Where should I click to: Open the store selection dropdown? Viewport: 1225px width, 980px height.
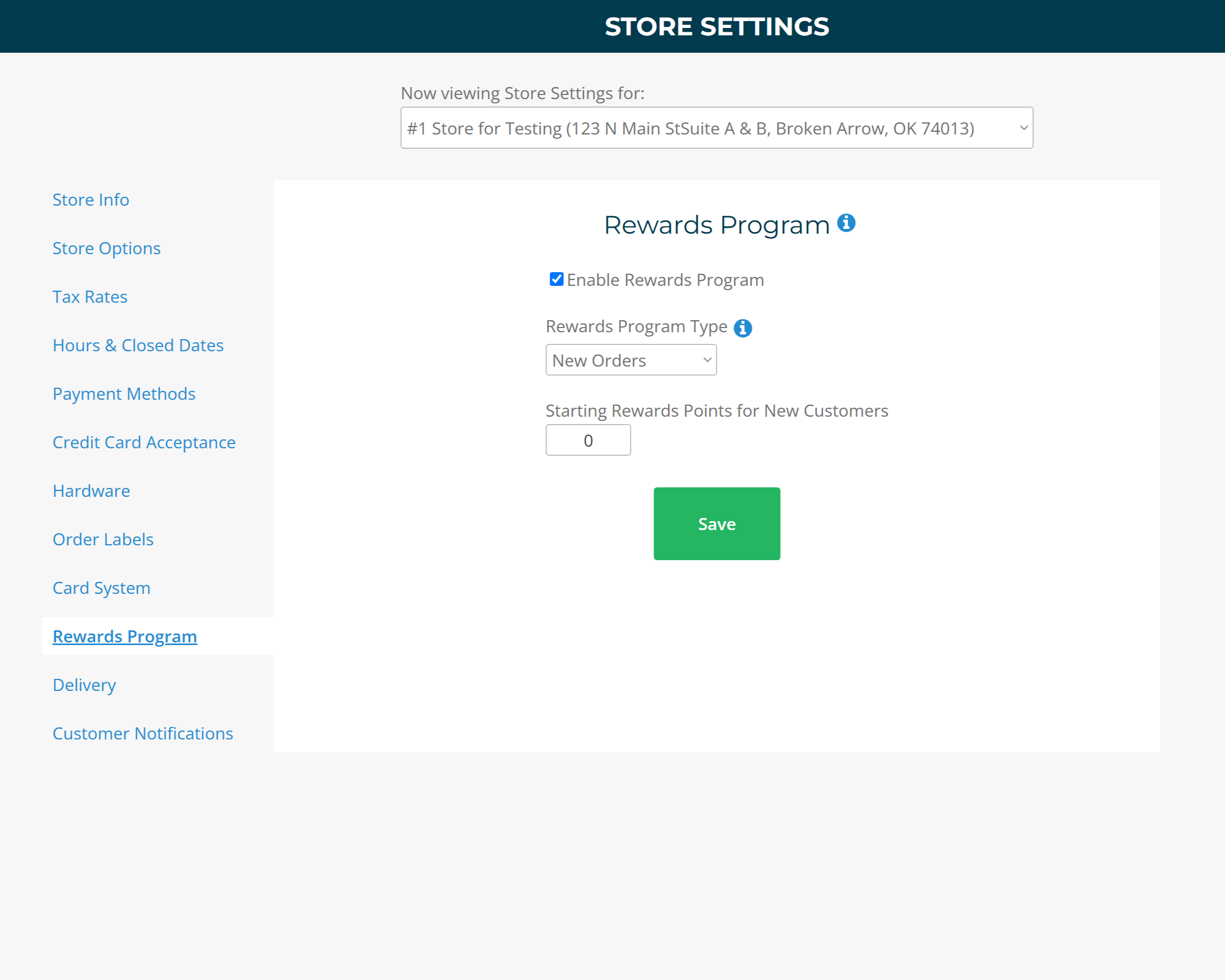coord(716,128)
